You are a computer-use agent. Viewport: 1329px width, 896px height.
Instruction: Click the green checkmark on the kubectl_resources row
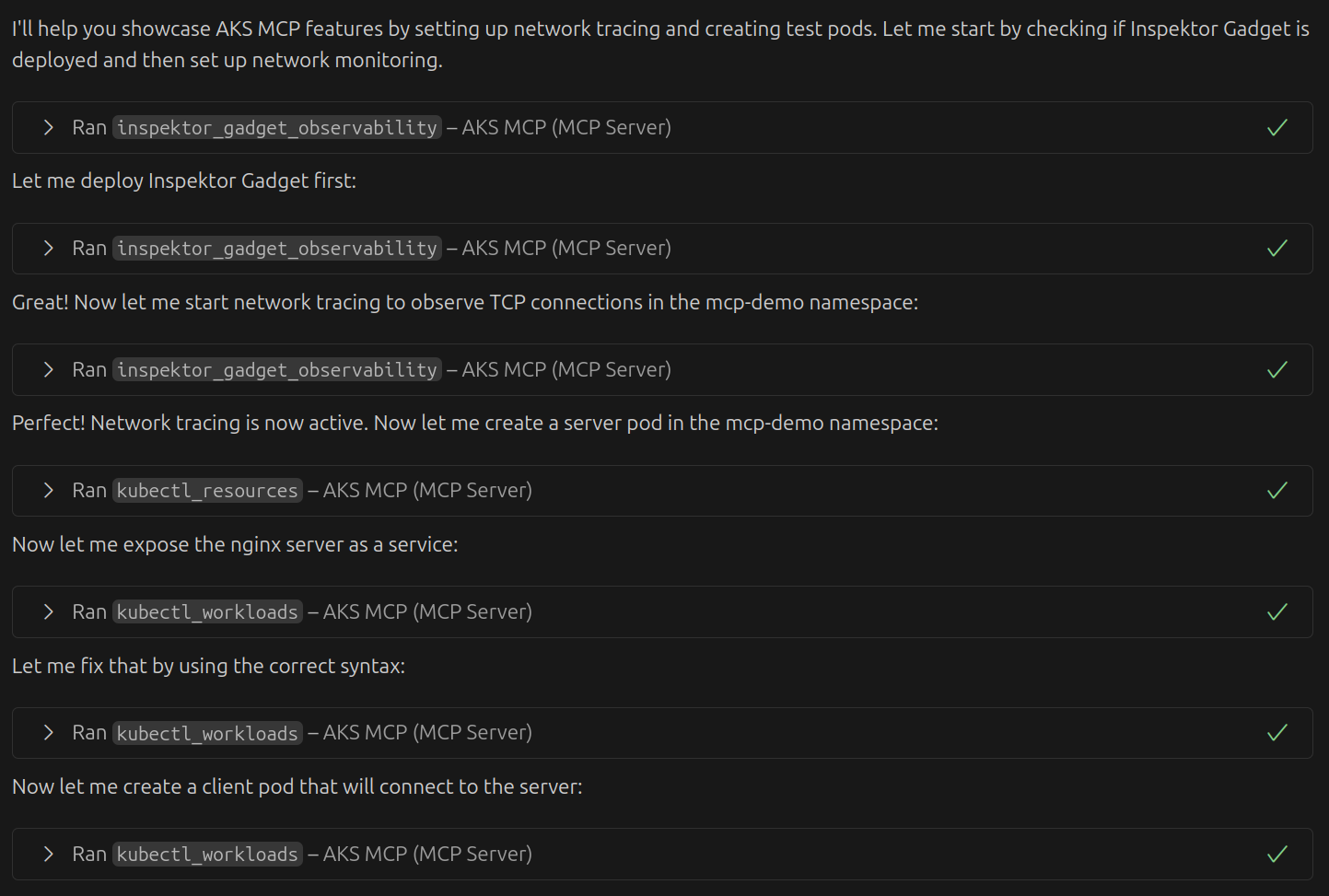click(1277, 491)
